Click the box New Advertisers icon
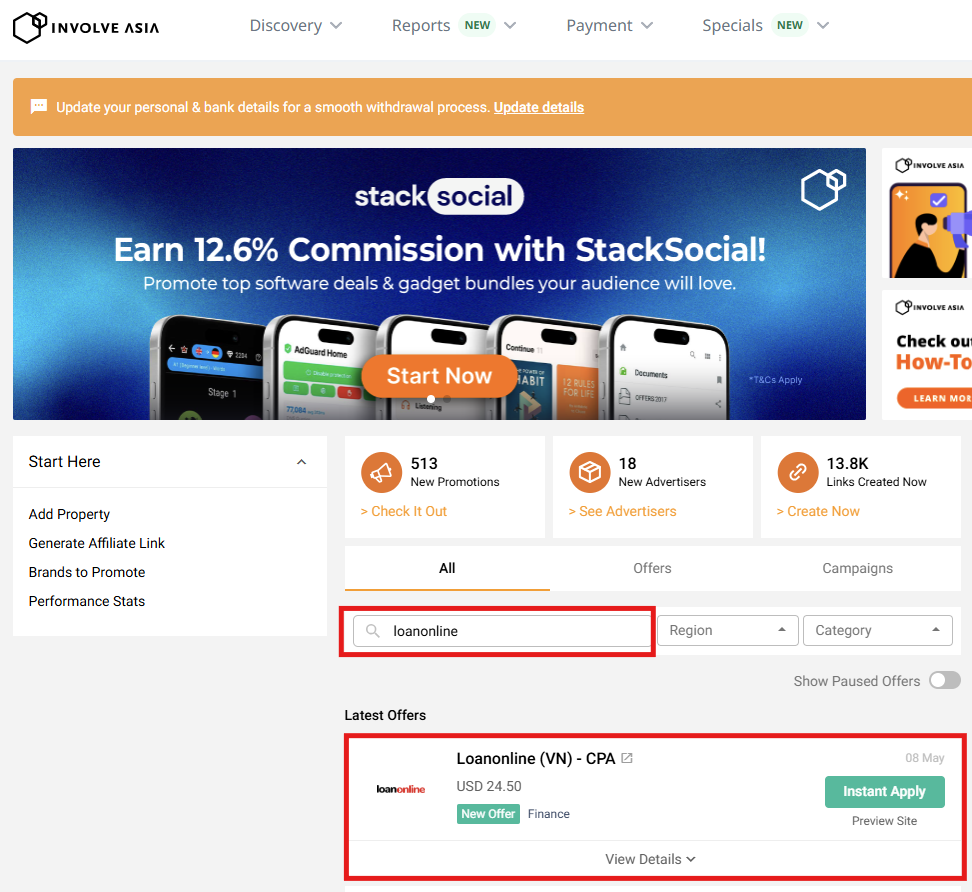The image size is (972, 892). pyautogui.click(x=589, y=473)
